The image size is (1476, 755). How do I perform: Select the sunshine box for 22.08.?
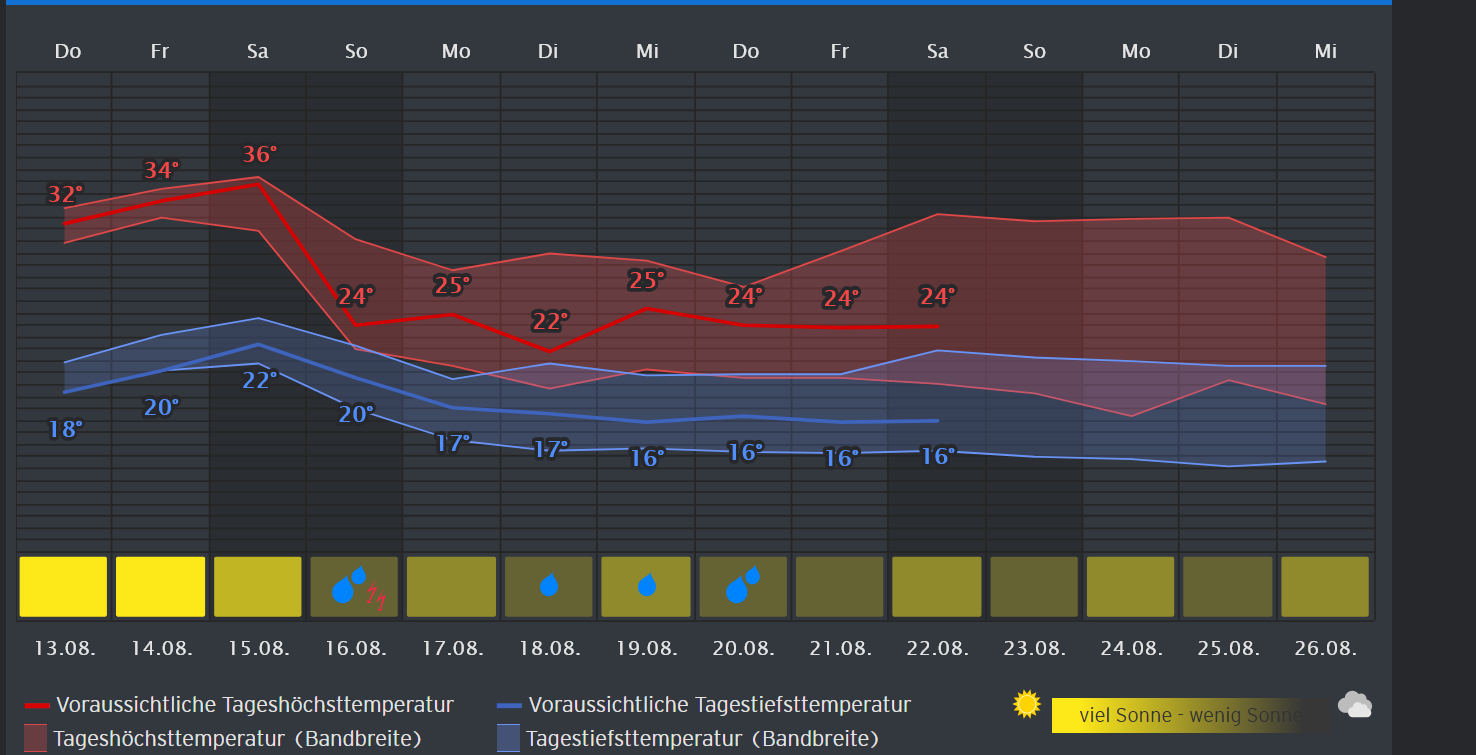click(x=937, y=587)
